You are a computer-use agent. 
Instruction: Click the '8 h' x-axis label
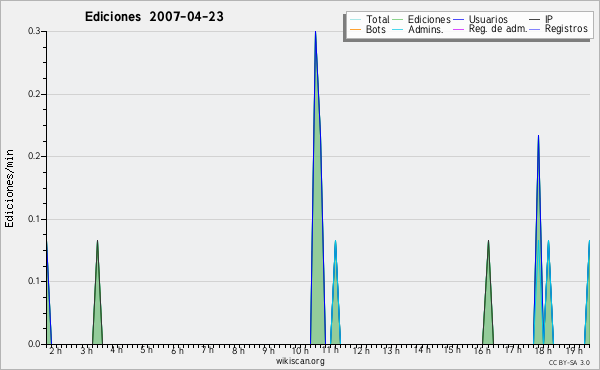point(238,350)
